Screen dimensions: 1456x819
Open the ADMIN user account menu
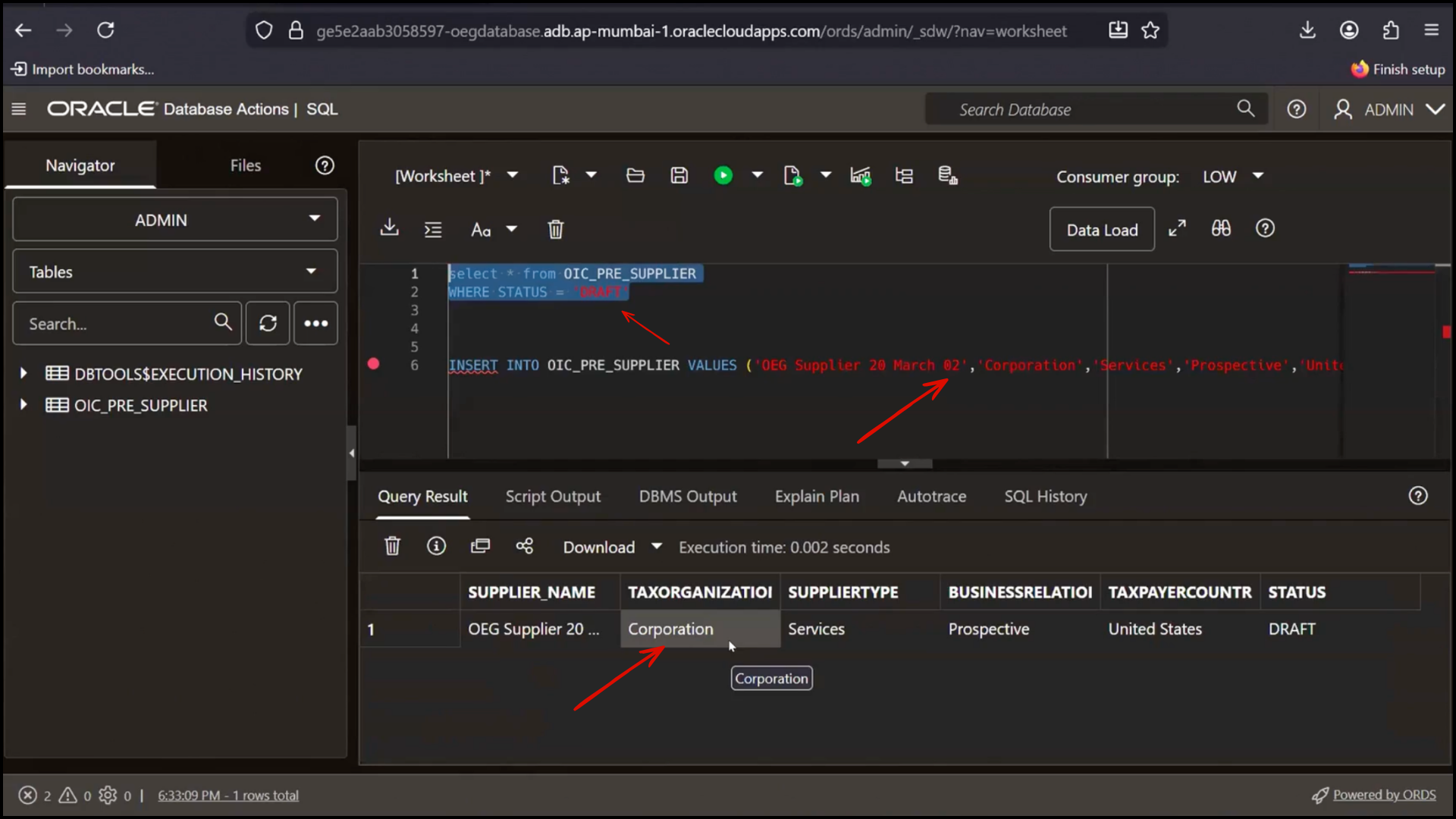(1389, 109)
